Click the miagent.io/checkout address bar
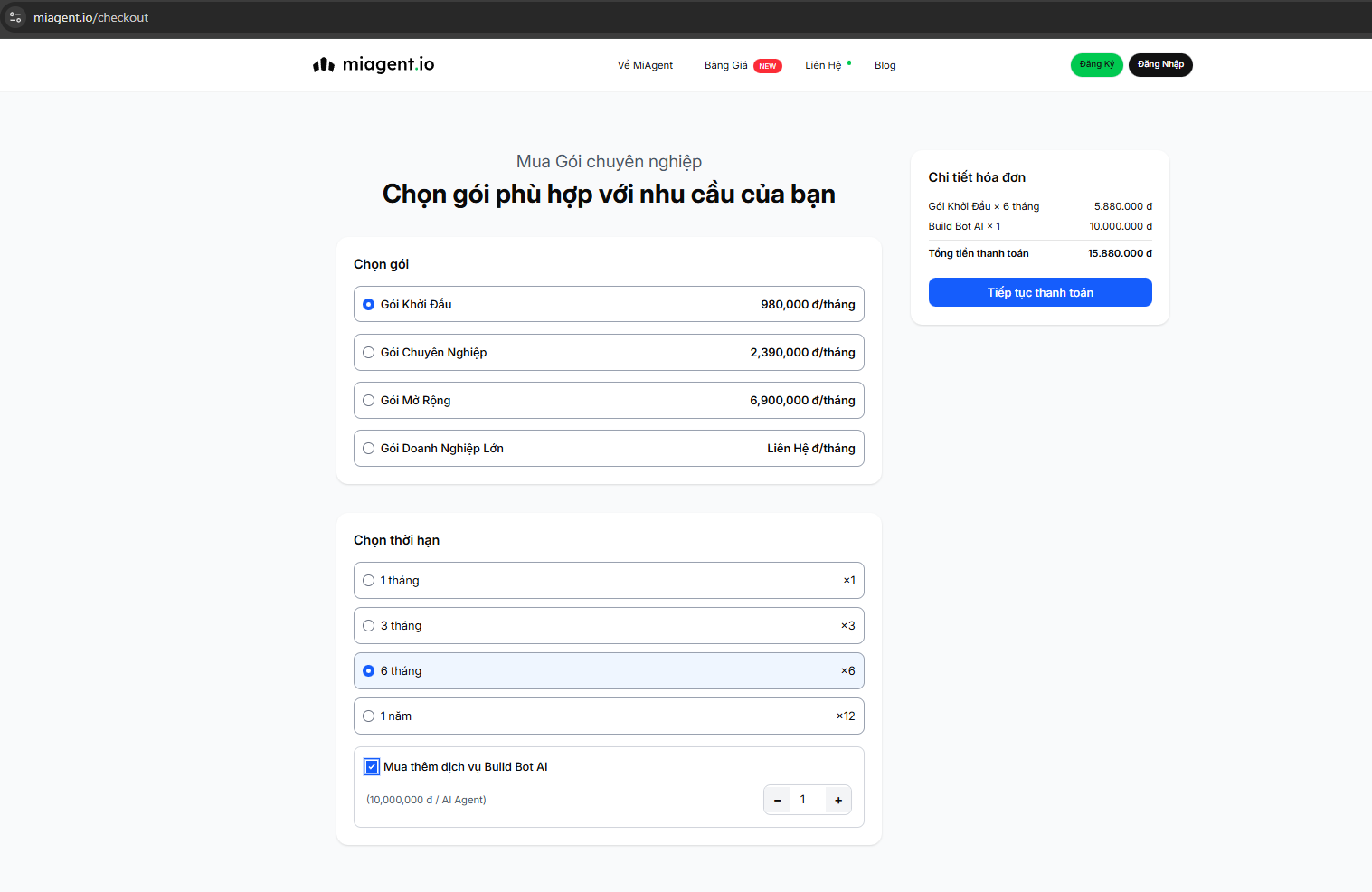 [x=90, y=17]
